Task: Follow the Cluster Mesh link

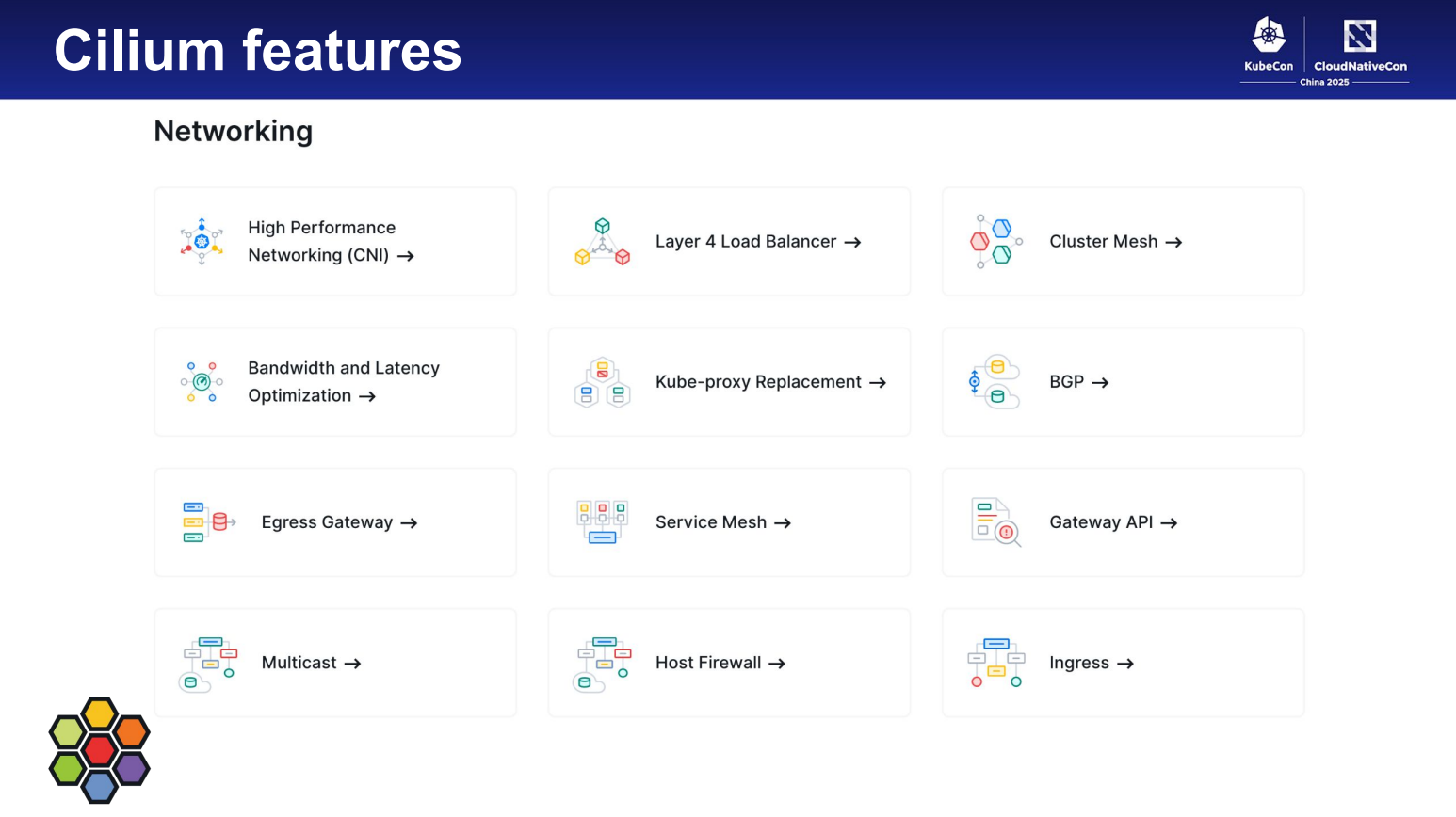Action: tap(1116, 242)
